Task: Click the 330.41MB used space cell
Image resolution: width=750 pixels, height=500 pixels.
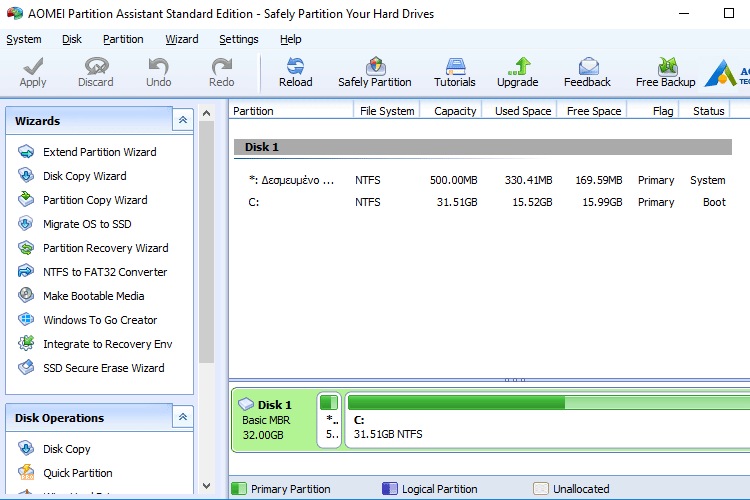Action: pos(528,180)
